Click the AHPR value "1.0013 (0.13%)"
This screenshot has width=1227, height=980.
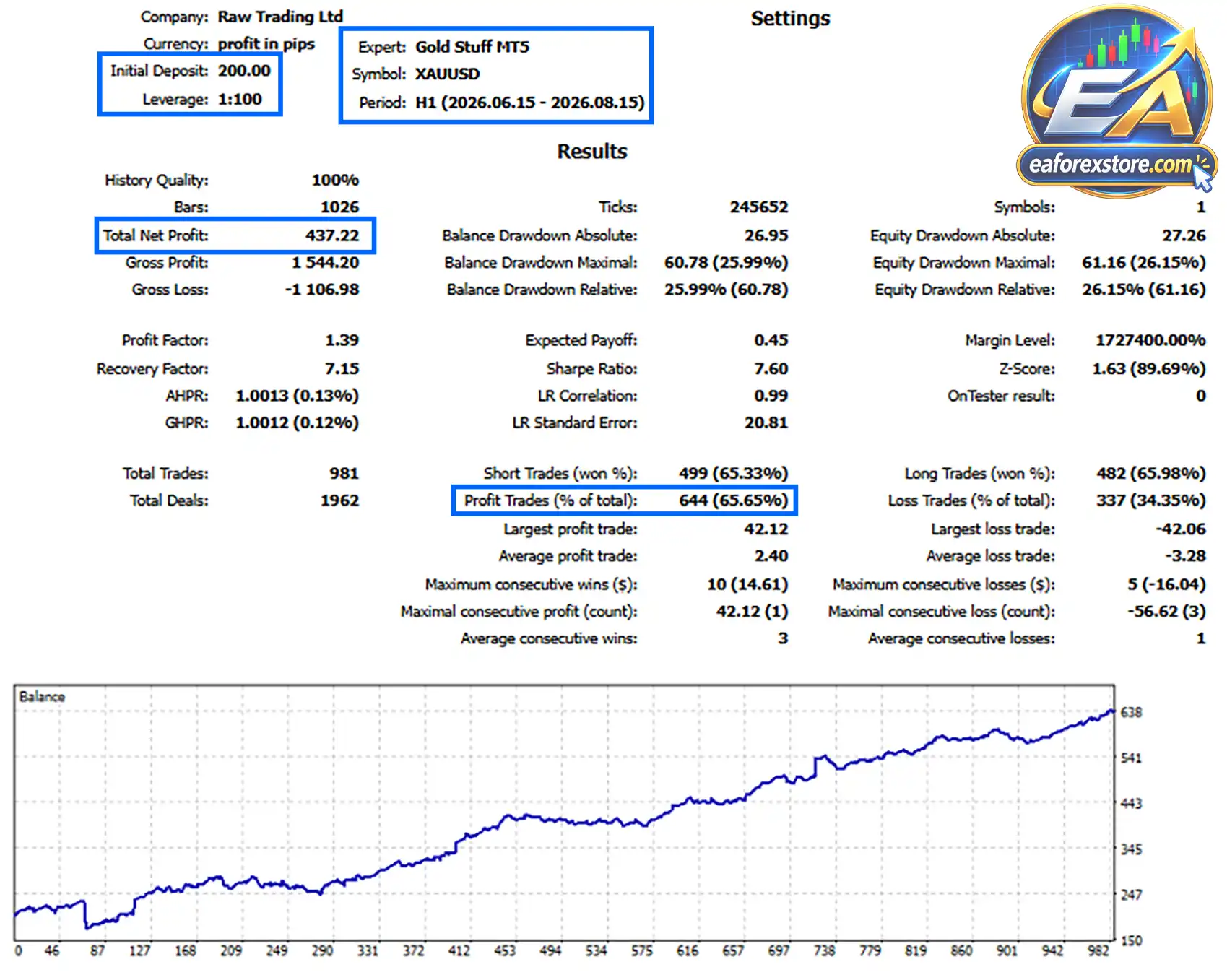pyautogui.click(x=297, y=396)
